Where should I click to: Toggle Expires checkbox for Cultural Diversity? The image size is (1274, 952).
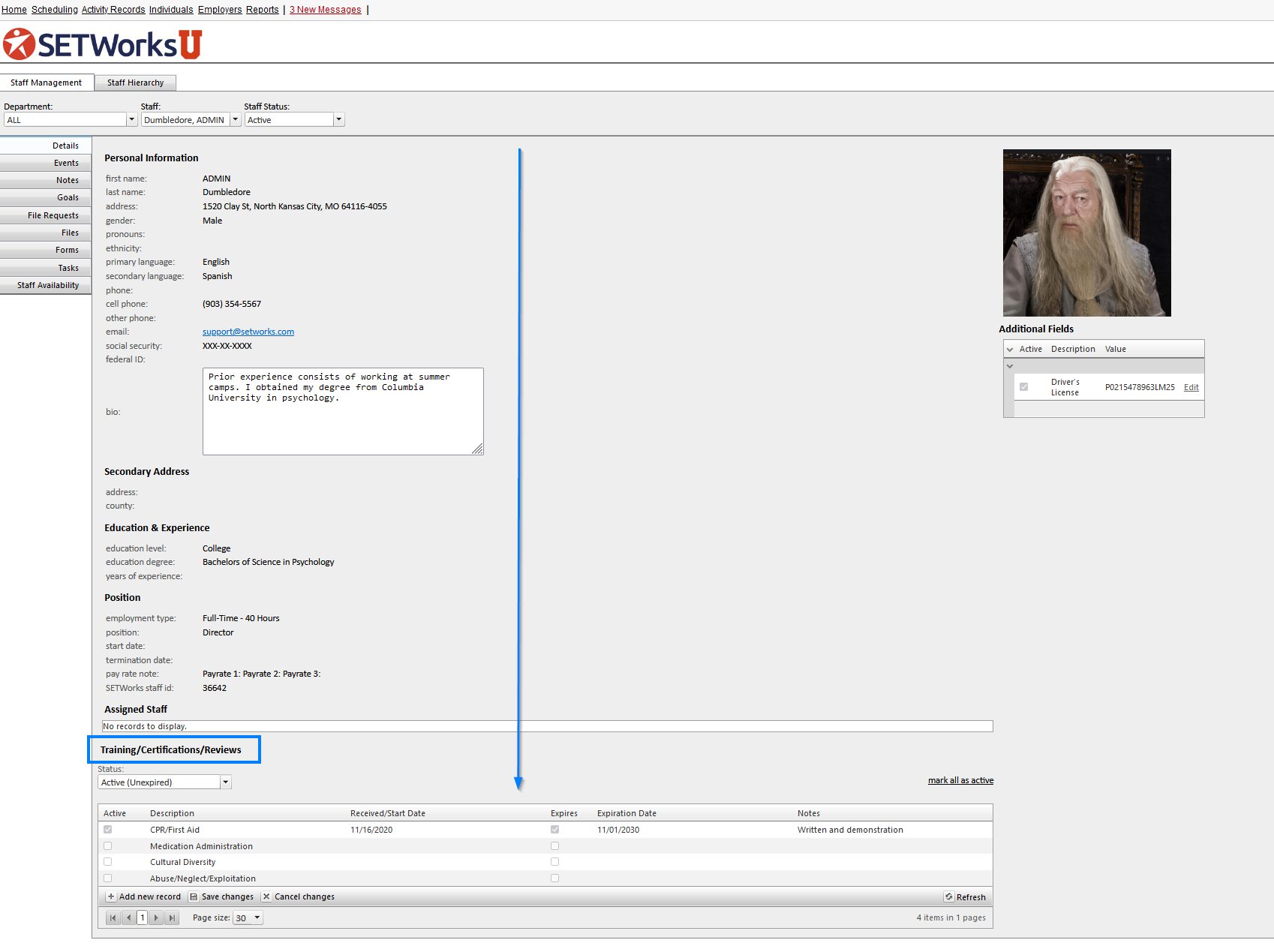pyautogui.click(x=555, y=862)
